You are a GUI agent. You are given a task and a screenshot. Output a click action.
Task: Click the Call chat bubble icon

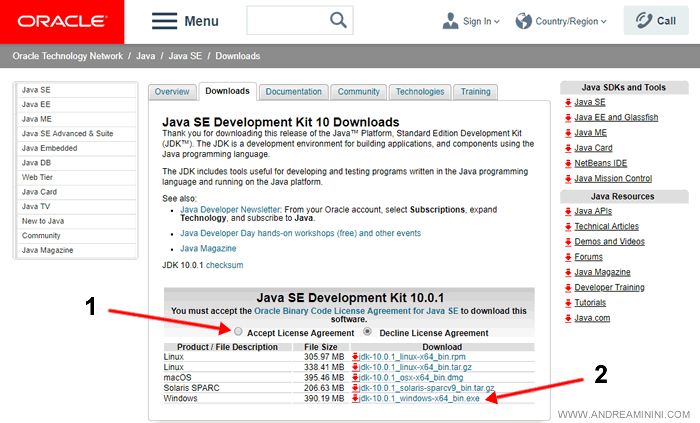point(640,21)
